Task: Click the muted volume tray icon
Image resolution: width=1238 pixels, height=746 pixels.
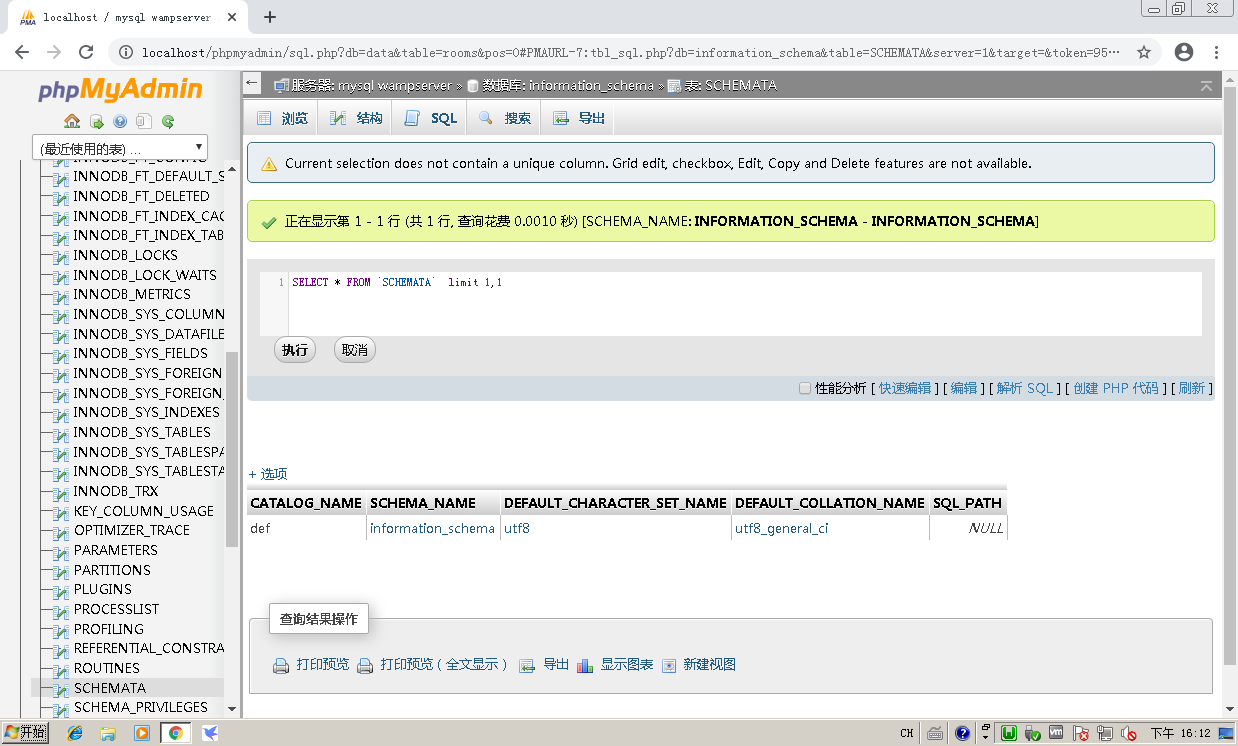Action: coord(1129,733)
